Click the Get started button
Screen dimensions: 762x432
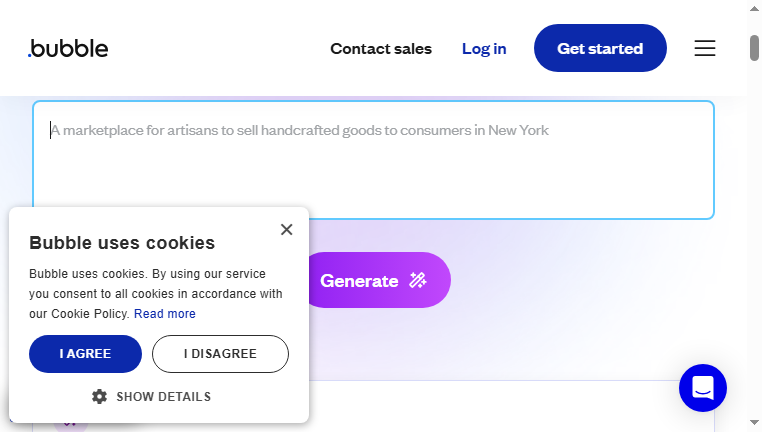(600, 48)
